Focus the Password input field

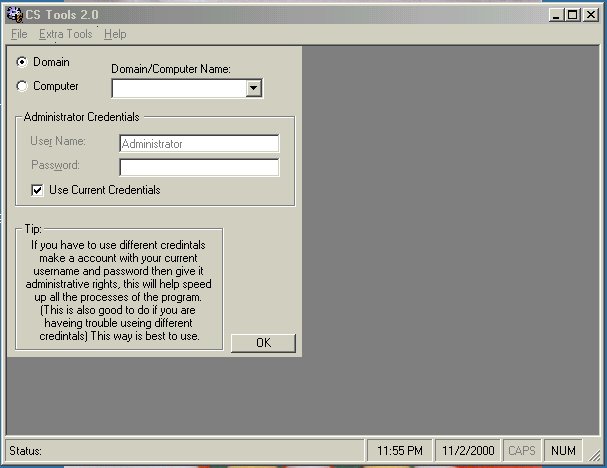[x=198, y=167]
